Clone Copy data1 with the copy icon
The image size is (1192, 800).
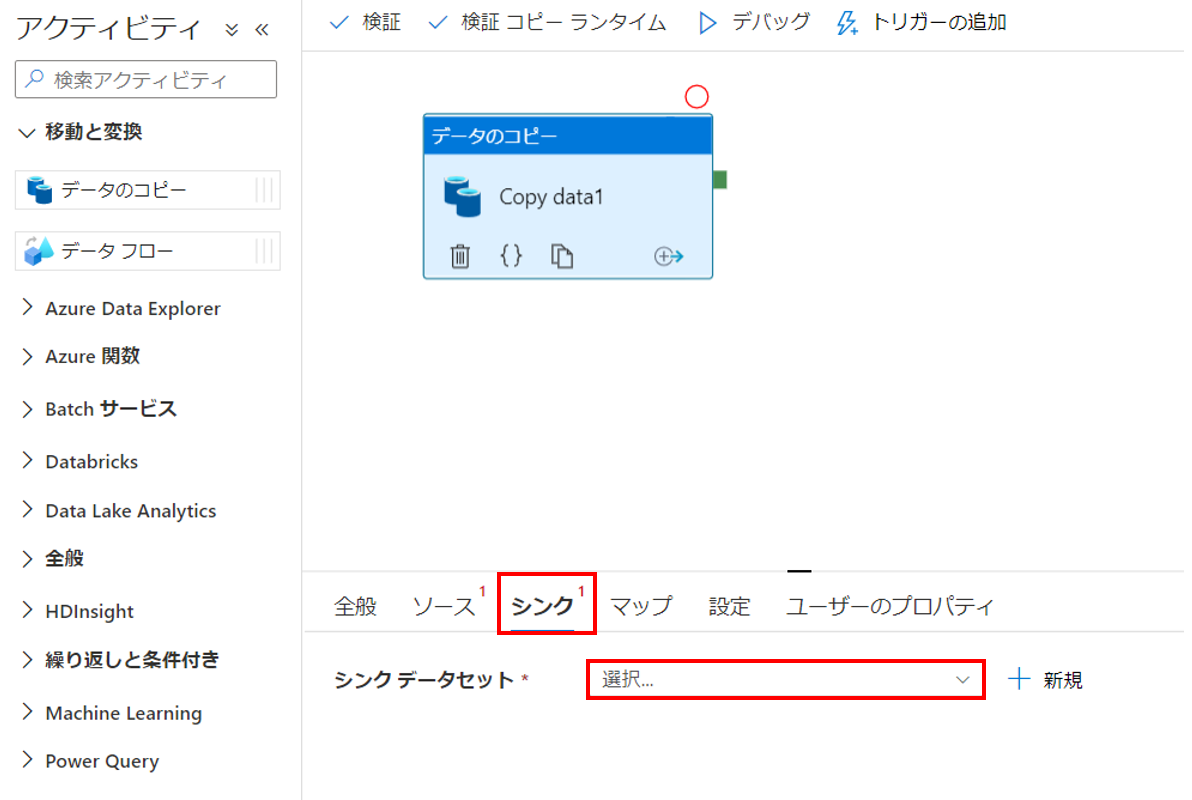pos(562,256)
